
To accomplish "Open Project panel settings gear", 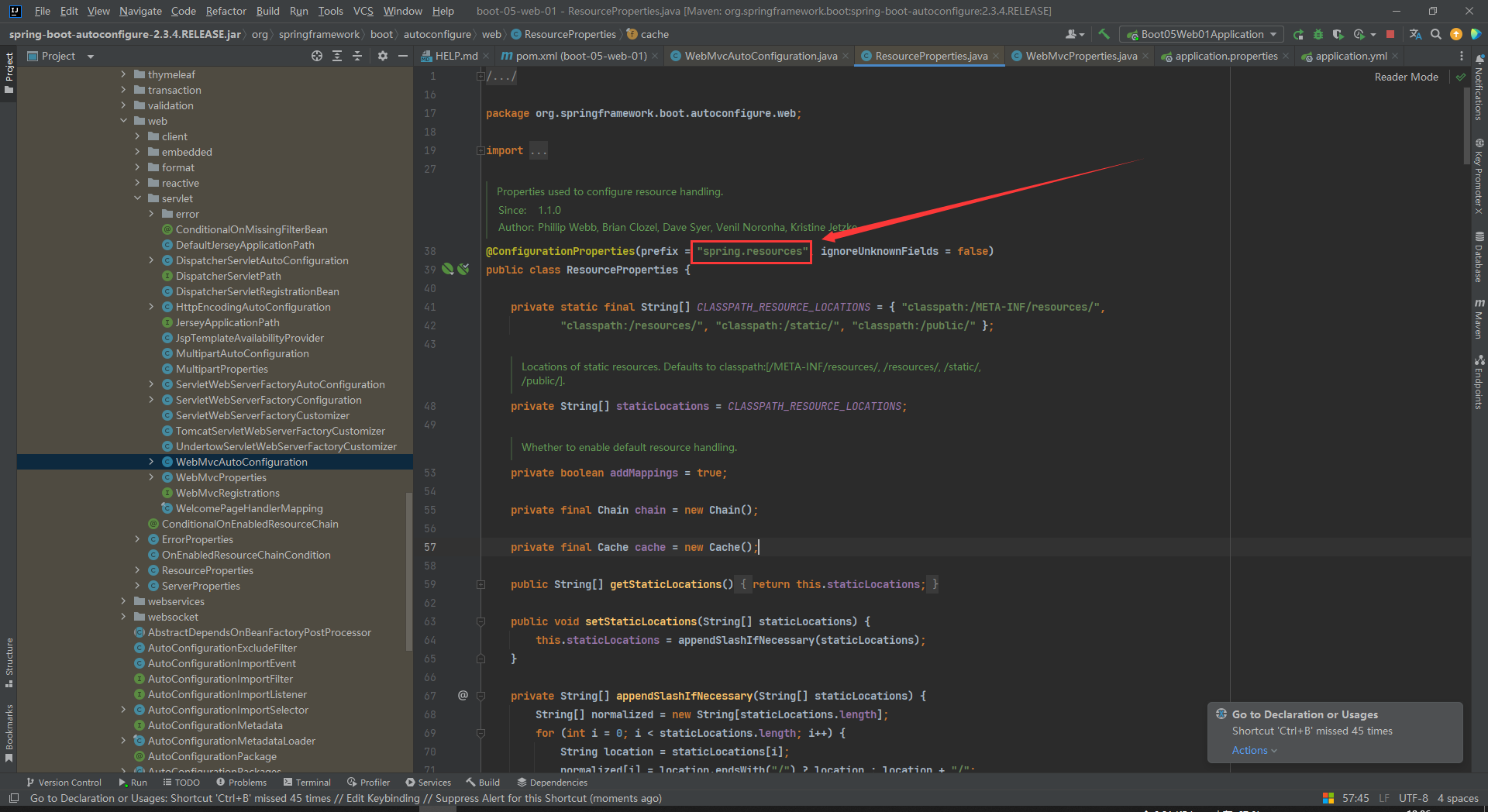I will pyautogui.click(x=382, y=56).
